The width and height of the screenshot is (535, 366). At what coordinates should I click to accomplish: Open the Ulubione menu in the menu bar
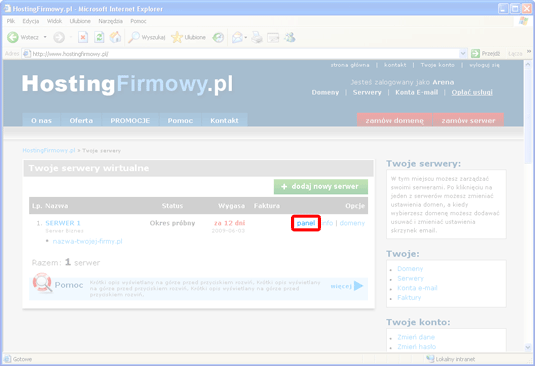(x=80, y=21)
